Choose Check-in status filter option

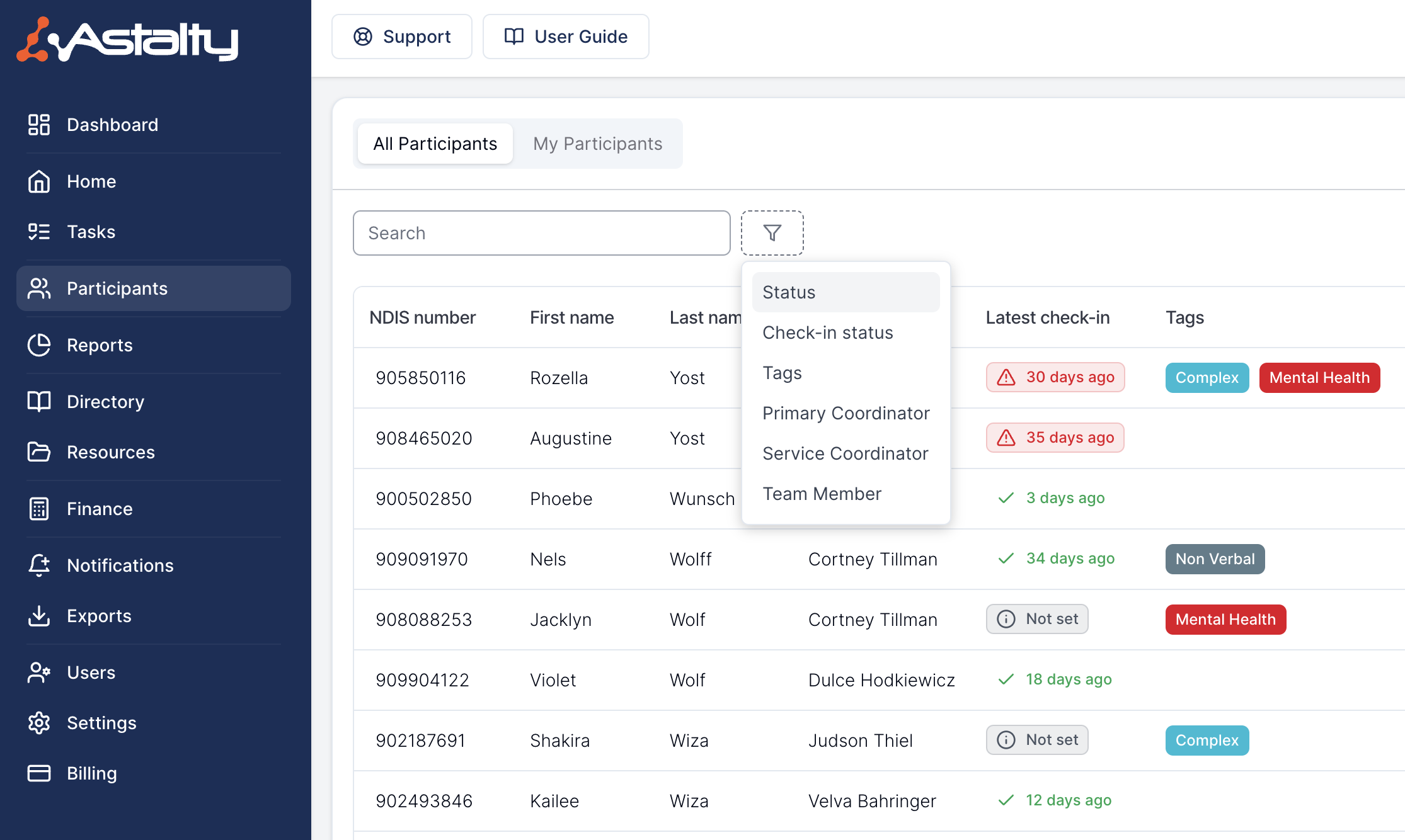[827, 332]
